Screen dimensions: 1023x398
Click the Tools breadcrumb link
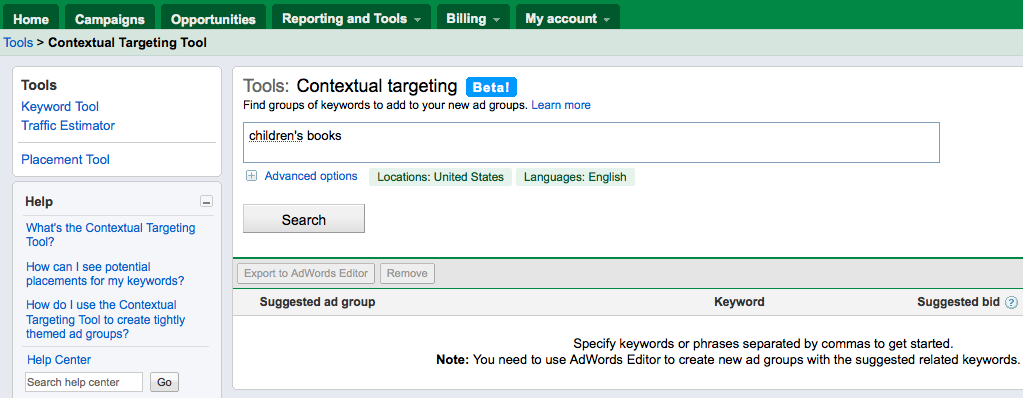click(18, 43)
